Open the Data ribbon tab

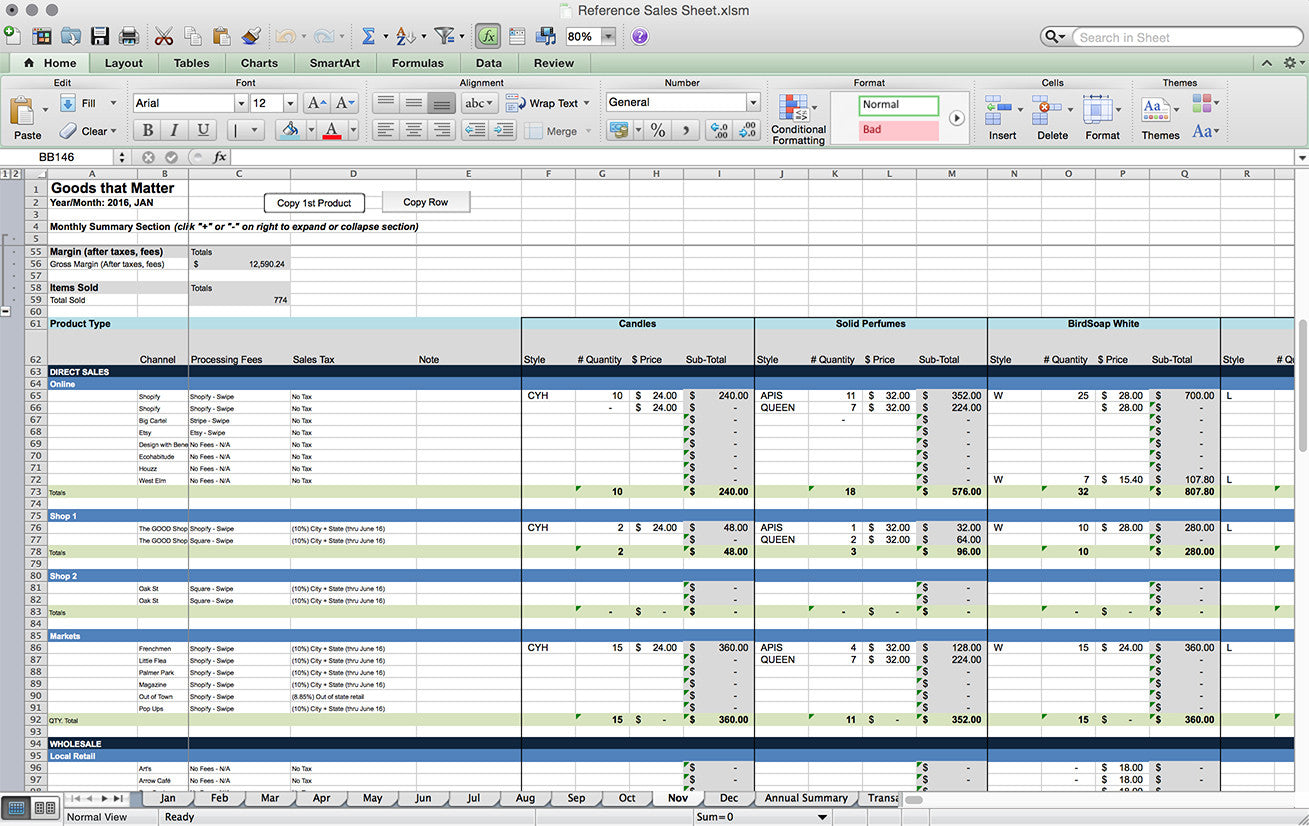pyautogui.click(x=489, y=63)
